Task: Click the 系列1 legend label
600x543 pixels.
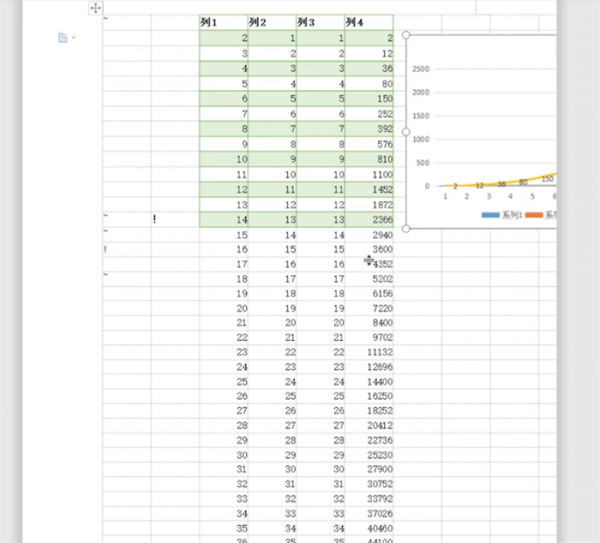Action: (x=512, y=215)
